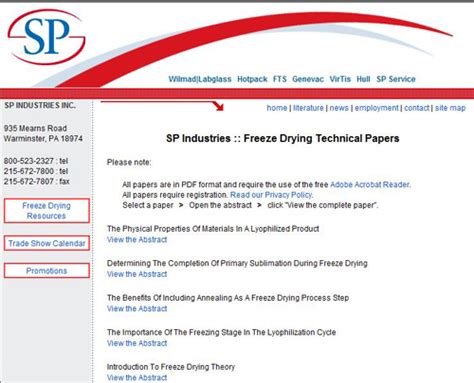Open the contact page link
Image resolution: width=474 pixels, height=383 pixels.
coord(417,108)
